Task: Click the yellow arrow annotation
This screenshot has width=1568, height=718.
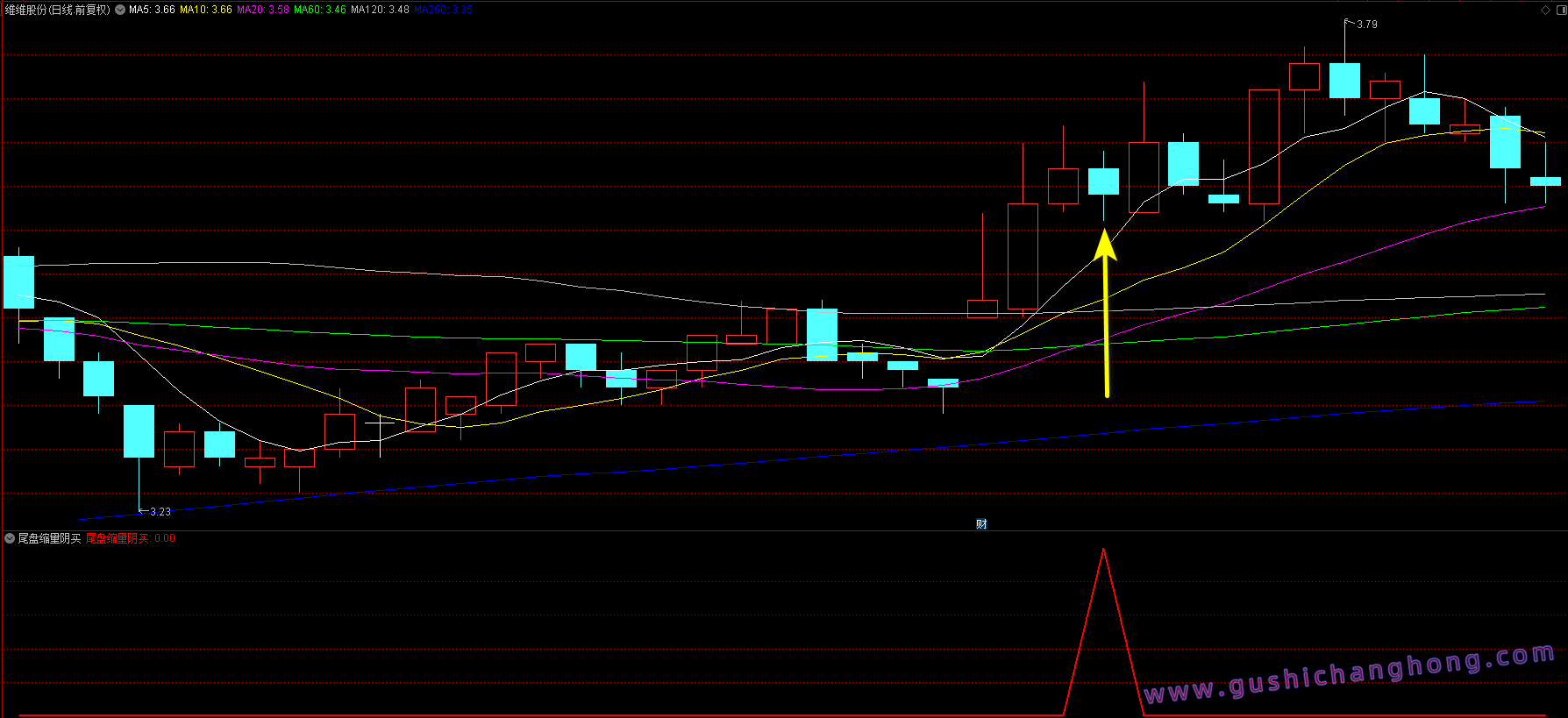Action: (x=1106, y=316)
